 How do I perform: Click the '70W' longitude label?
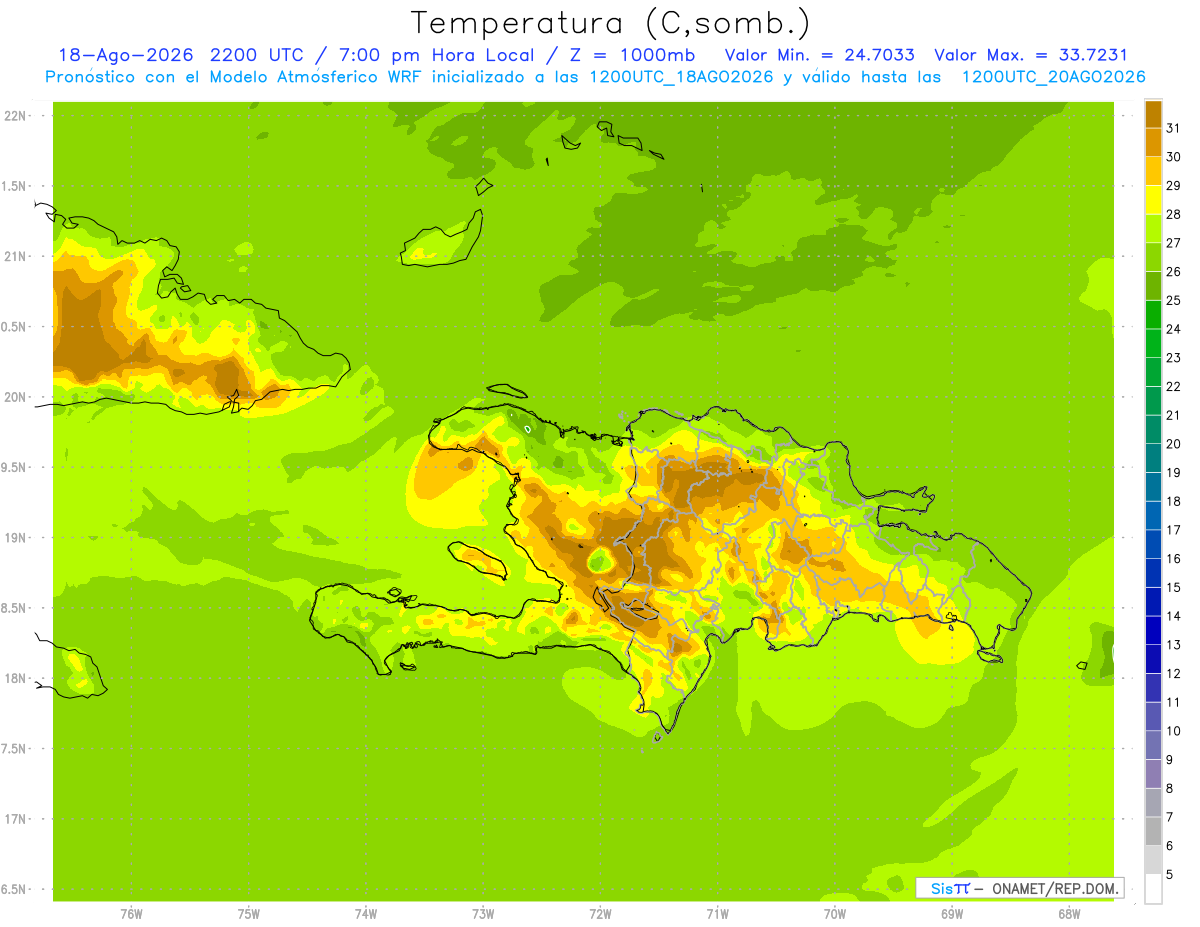pos(835,914)
